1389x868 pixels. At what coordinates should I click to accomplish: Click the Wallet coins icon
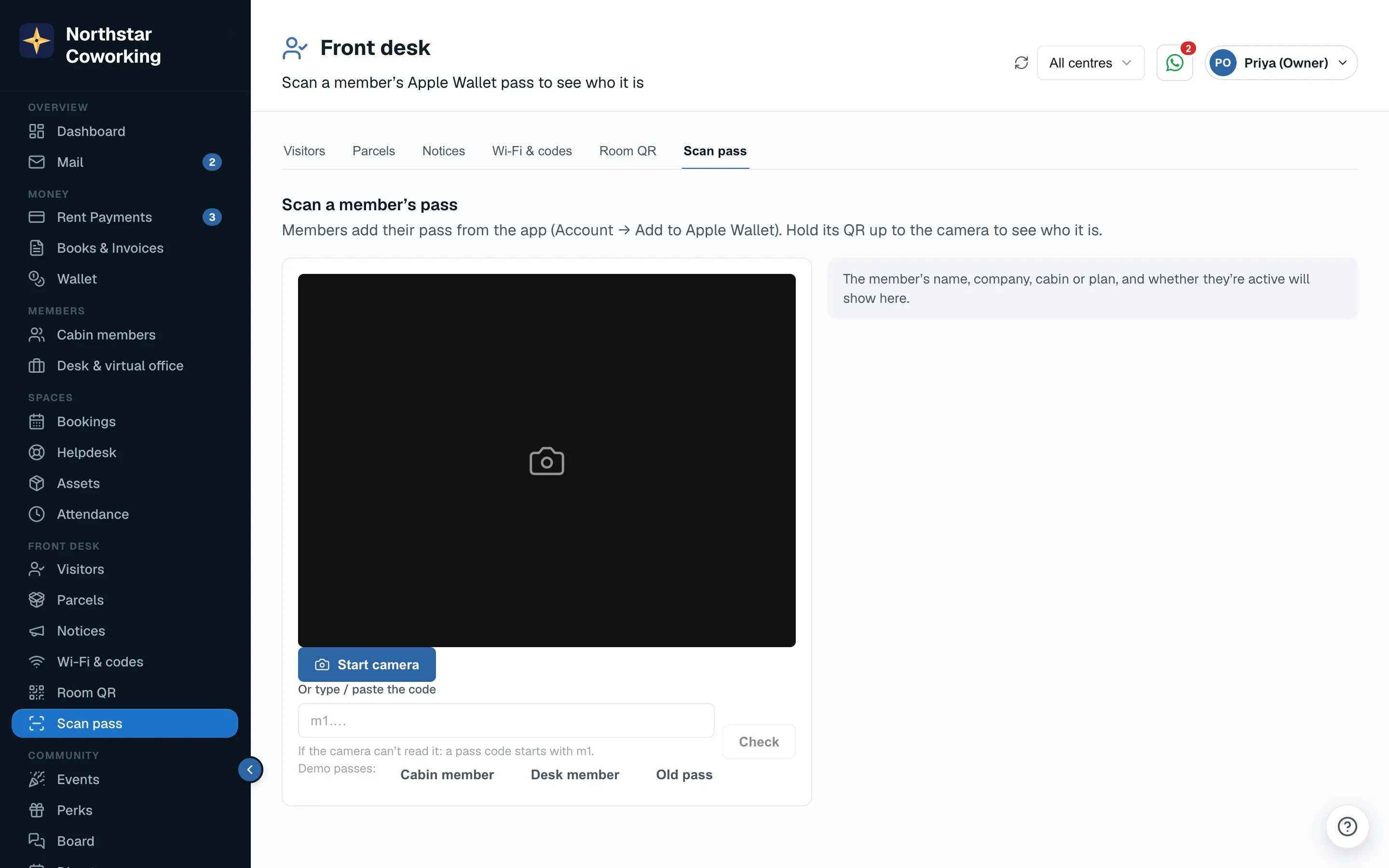point(37,279)
